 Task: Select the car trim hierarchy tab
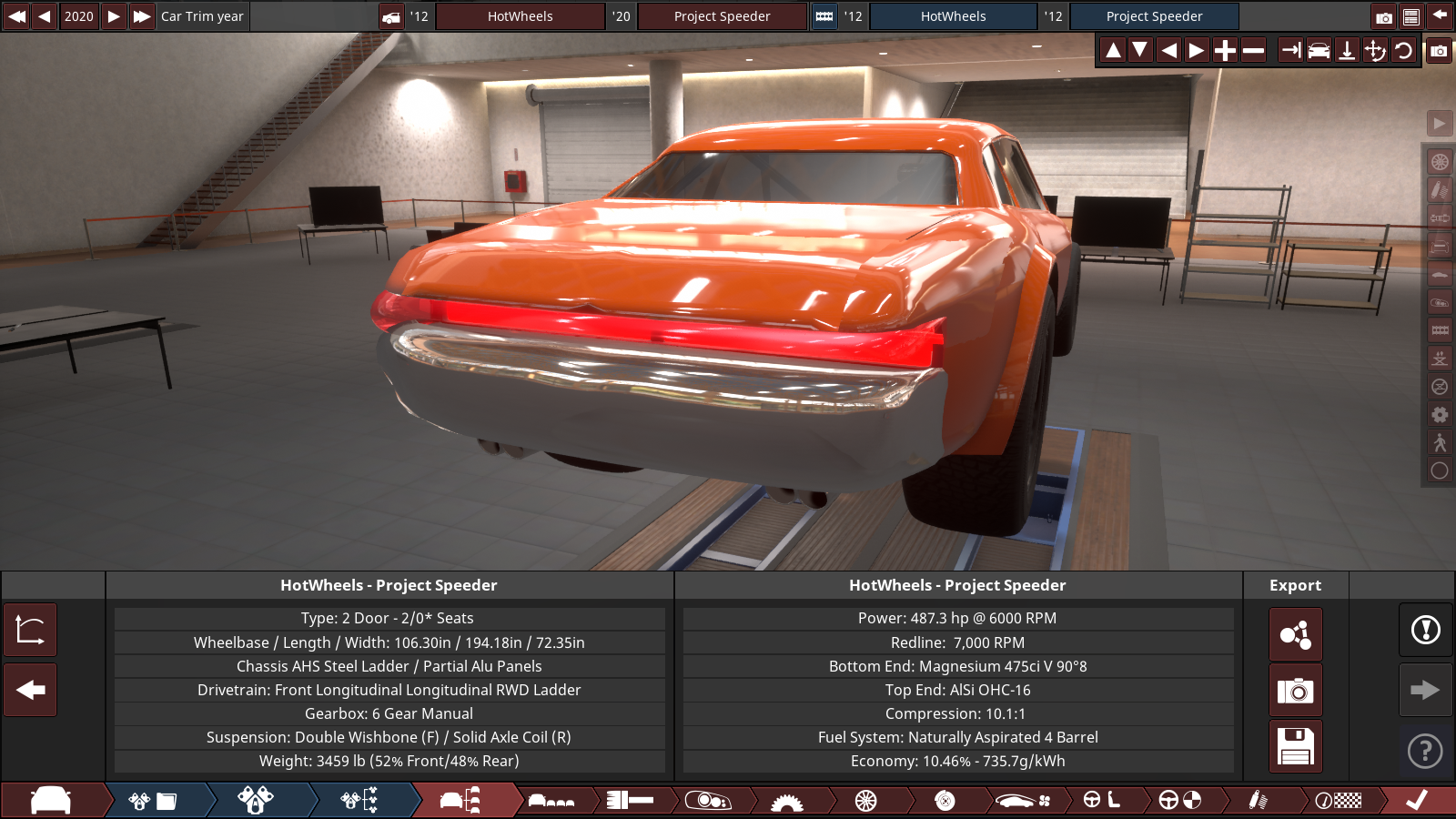pos(461,800)
